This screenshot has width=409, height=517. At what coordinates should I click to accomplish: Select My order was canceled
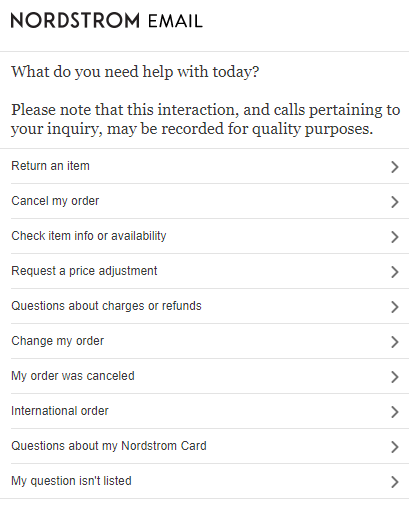click(210, 376)
